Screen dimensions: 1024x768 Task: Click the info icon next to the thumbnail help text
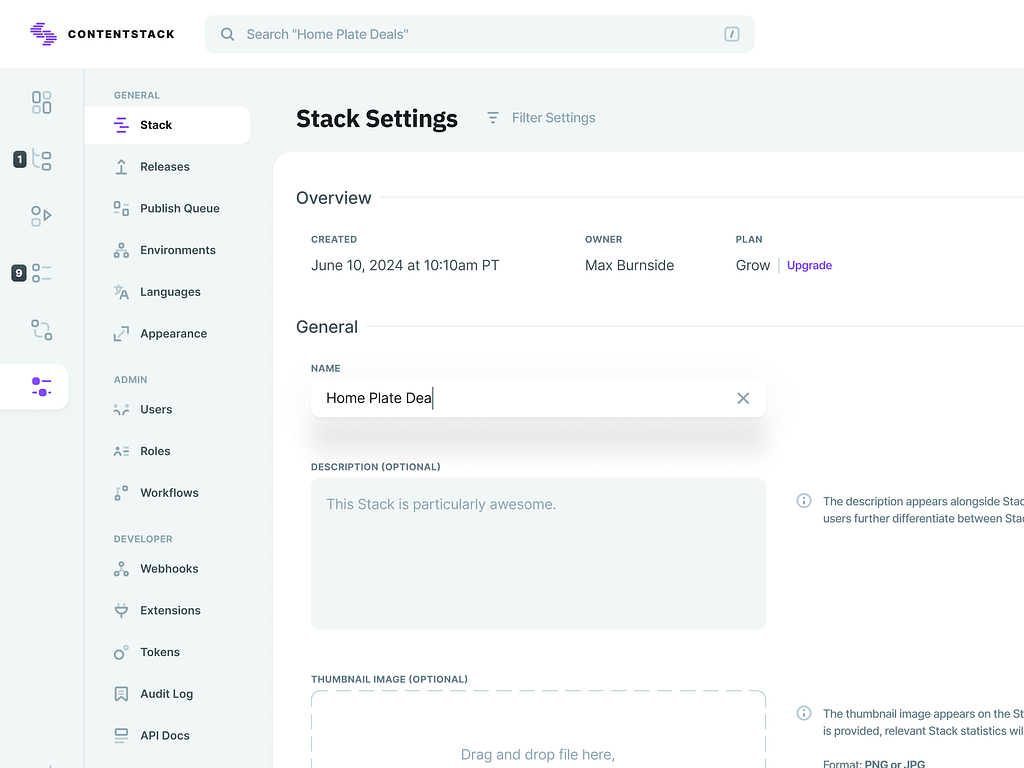pyautogui.click(x=803, y=713)
